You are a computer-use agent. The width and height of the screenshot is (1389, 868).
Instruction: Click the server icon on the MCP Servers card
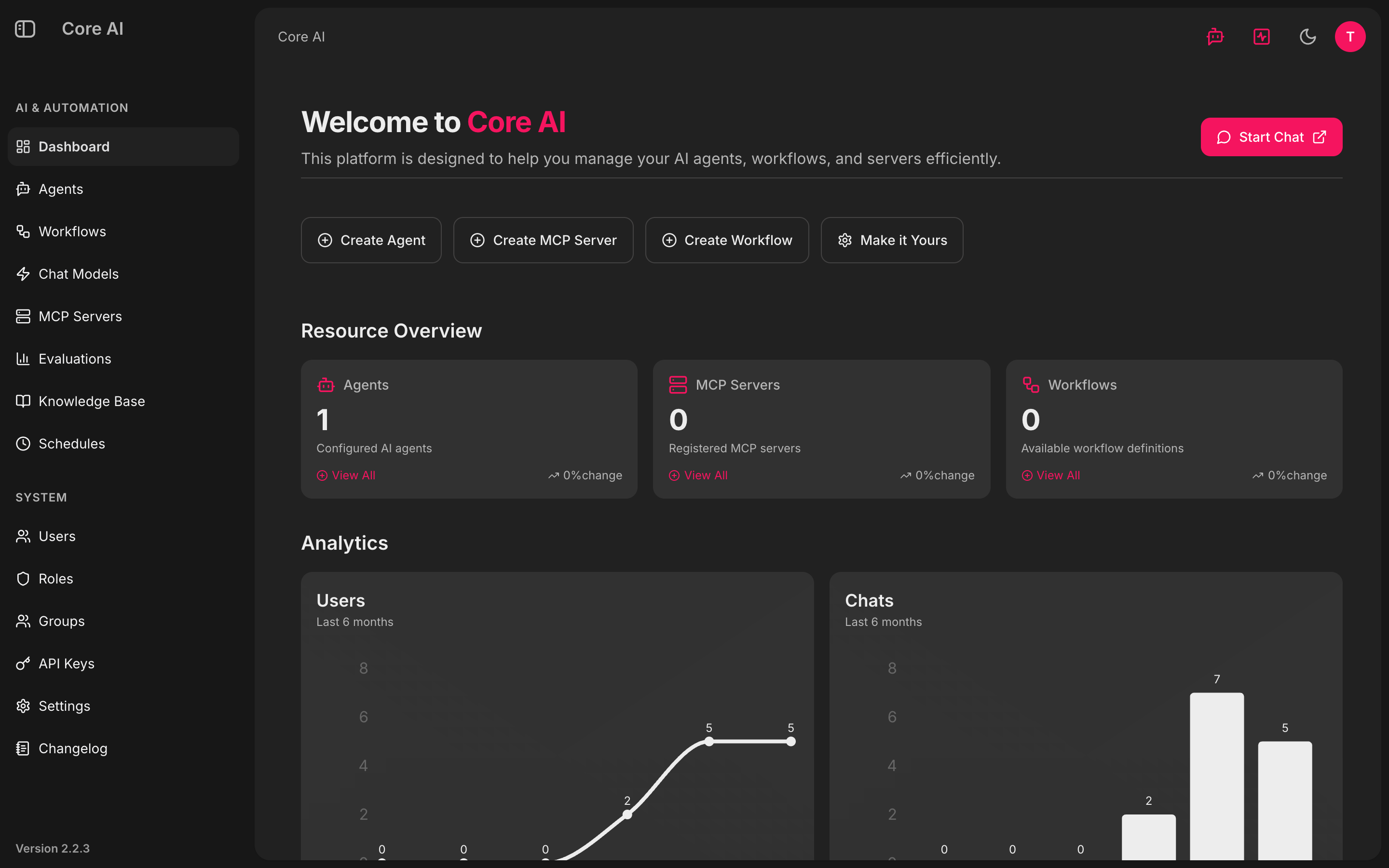(x=678, y=385)
